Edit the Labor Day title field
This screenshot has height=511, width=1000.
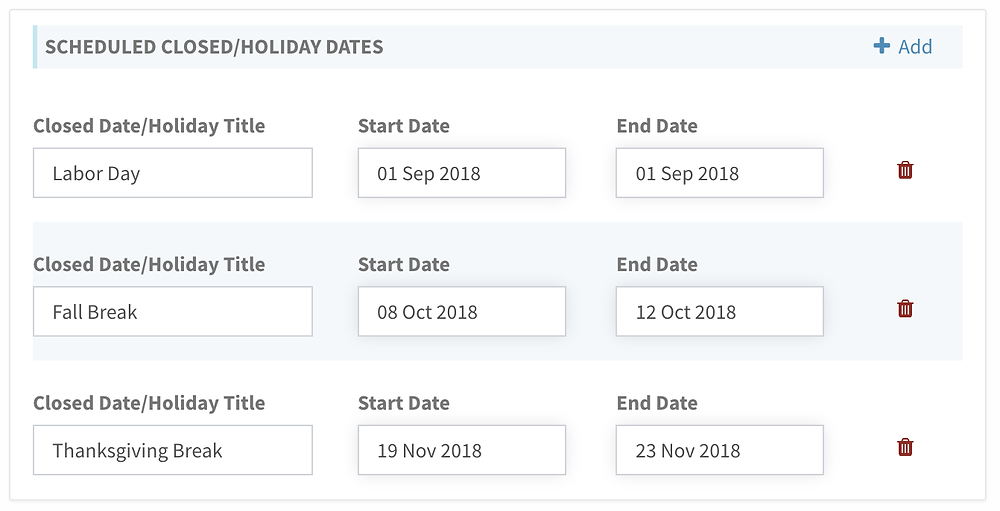coord(173,173)
